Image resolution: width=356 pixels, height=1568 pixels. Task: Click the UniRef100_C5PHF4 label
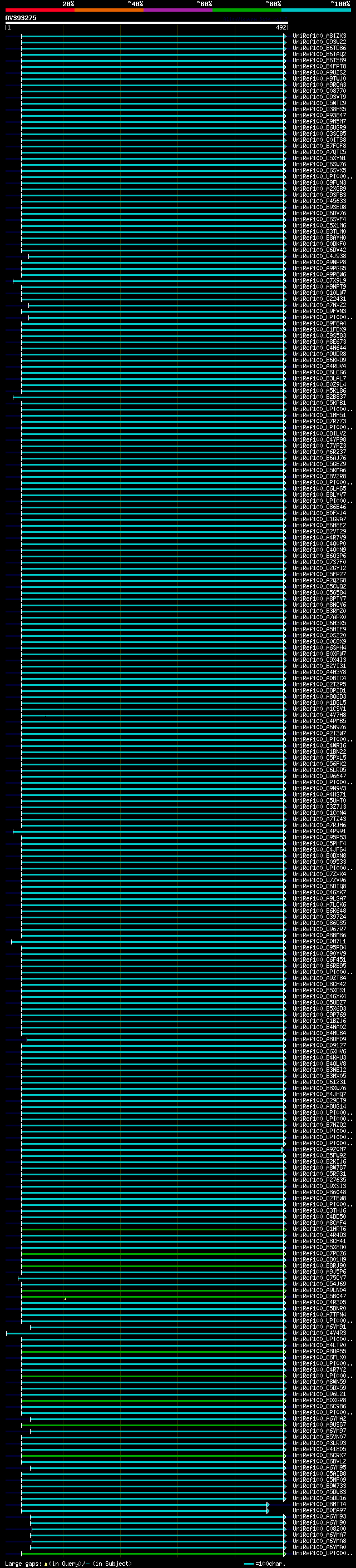(x=319, y=843)
